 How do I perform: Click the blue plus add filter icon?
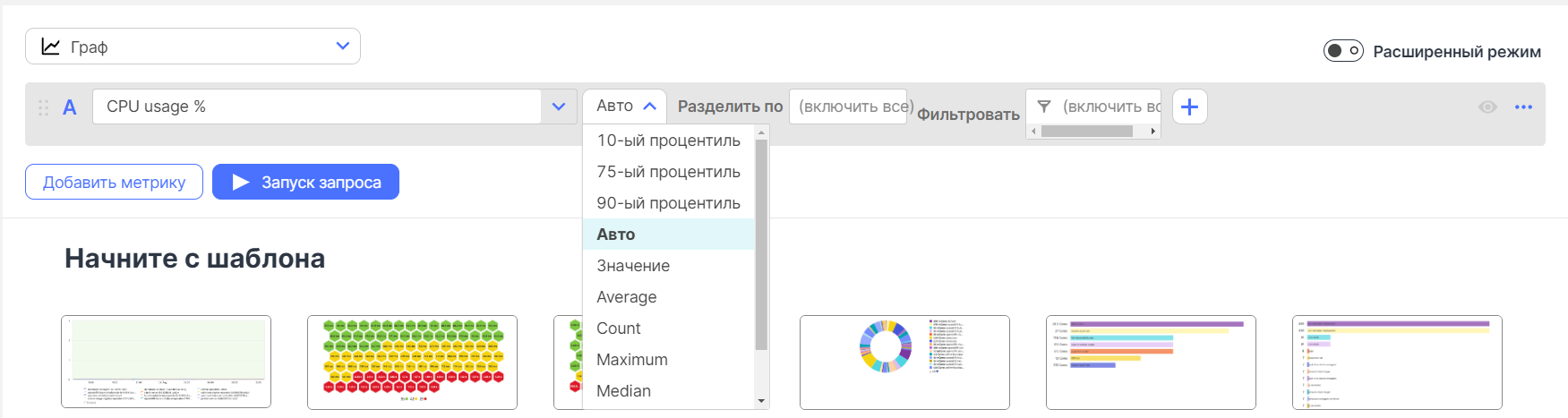pos(1189,107)
